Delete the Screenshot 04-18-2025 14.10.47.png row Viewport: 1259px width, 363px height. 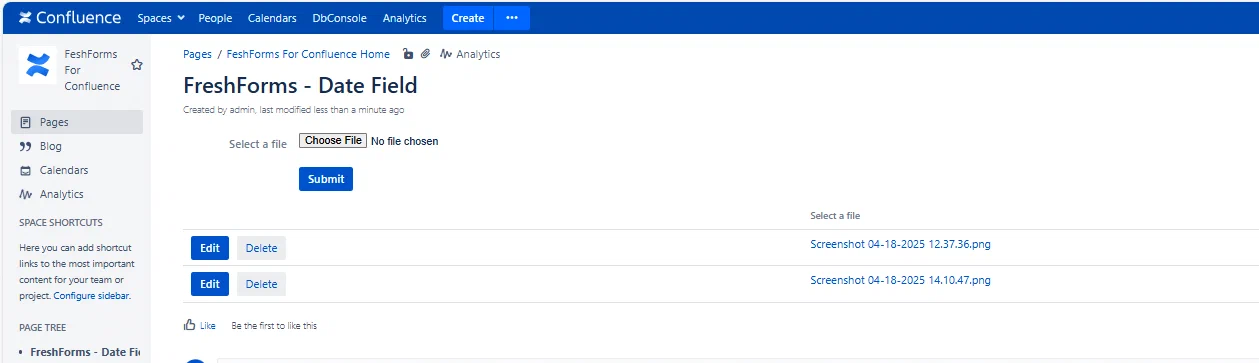(x=261, y=284)
